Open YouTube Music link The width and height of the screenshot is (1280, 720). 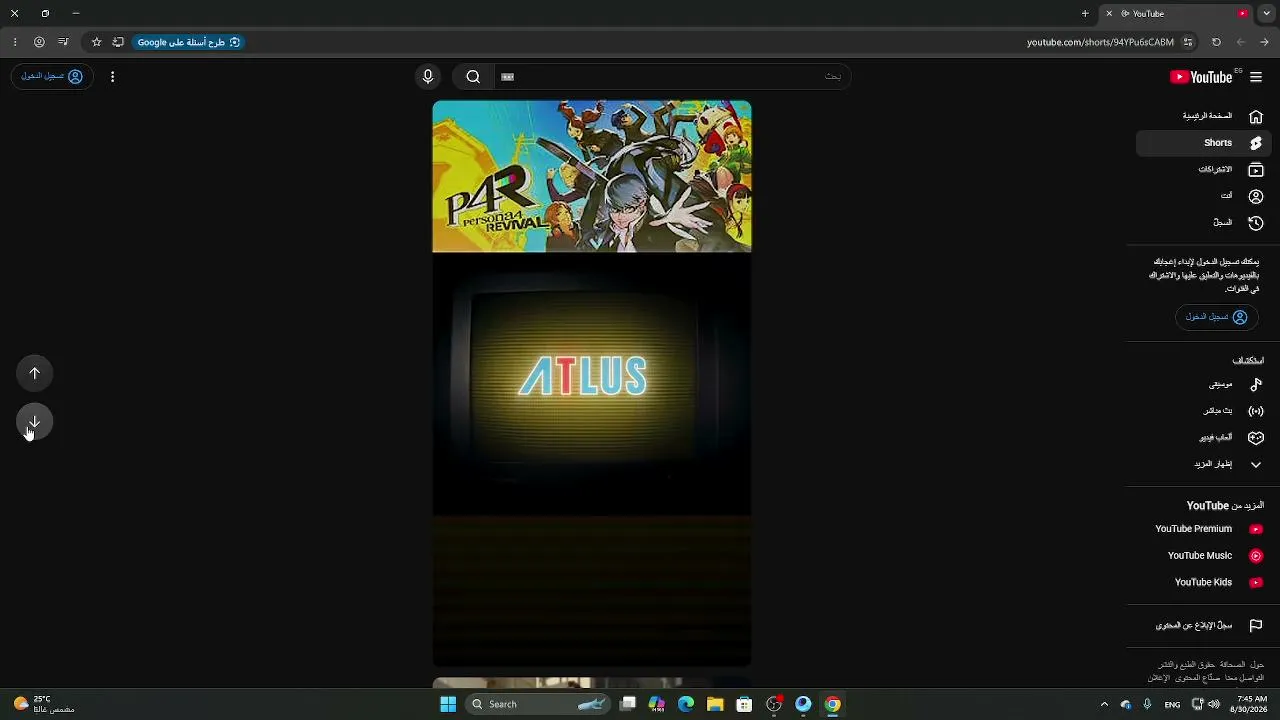(x=1204, y=556)
